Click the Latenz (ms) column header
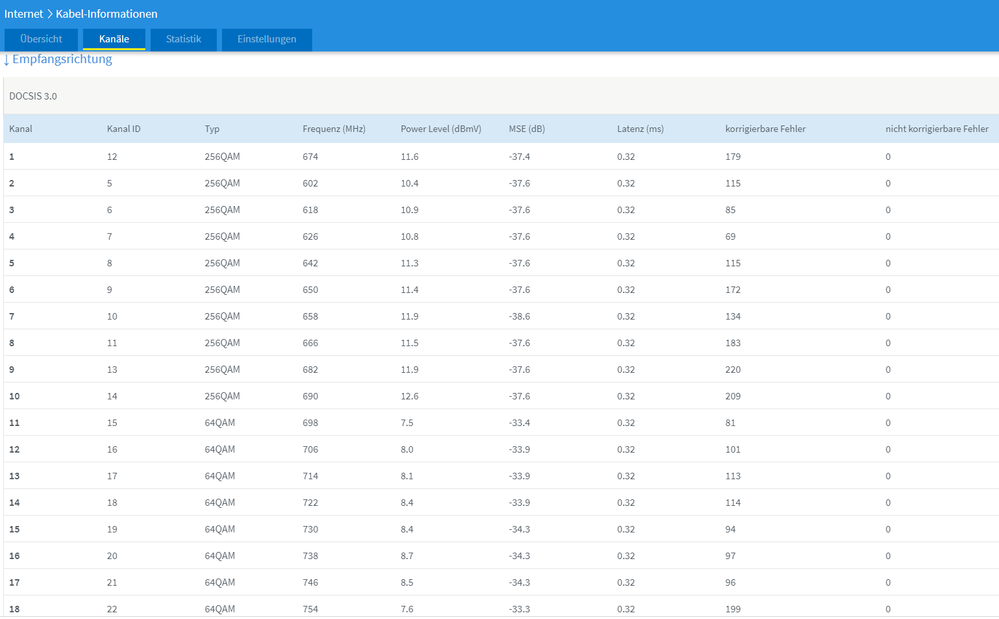 (640, 129)
